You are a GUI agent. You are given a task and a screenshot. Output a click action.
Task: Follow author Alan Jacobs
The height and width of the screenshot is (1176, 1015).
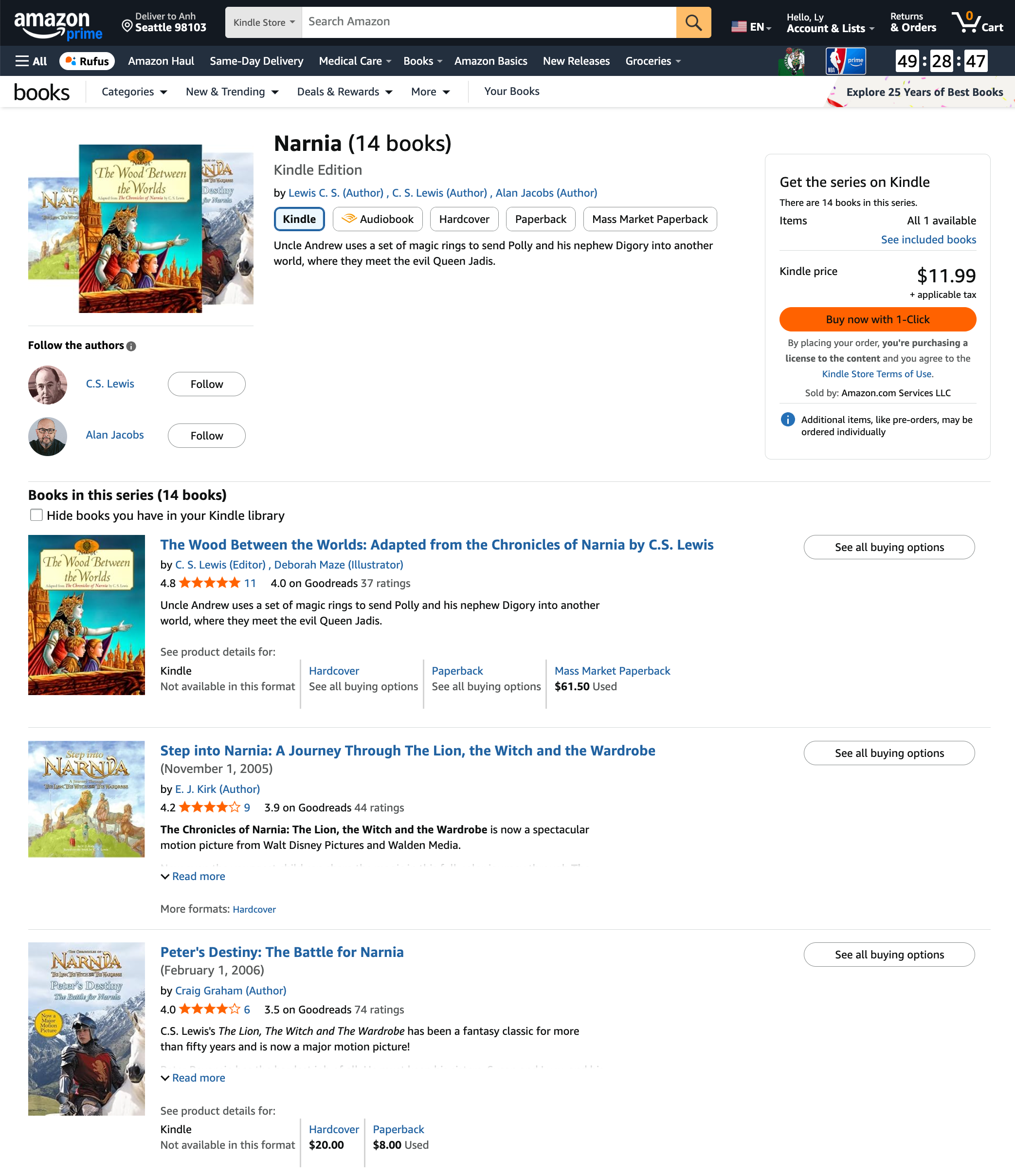pos(206,436)
